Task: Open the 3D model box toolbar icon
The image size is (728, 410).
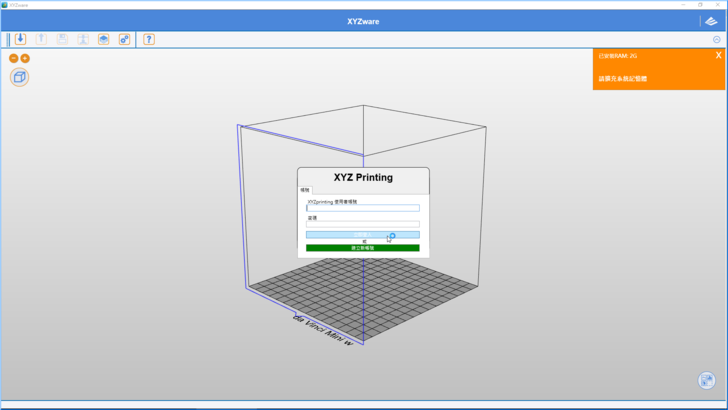Action: (104, 39)
